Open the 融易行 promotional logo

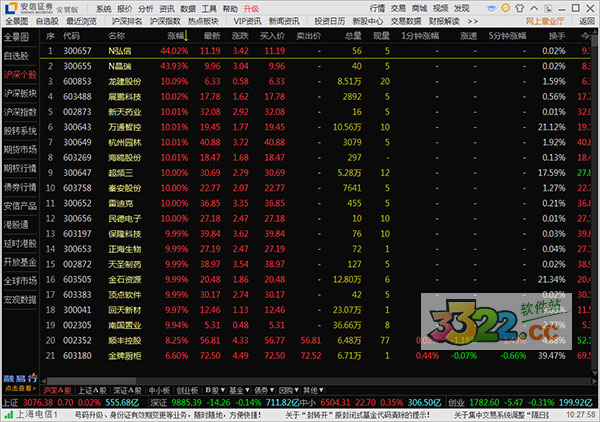pyautogui.click(x=21, y=378)
